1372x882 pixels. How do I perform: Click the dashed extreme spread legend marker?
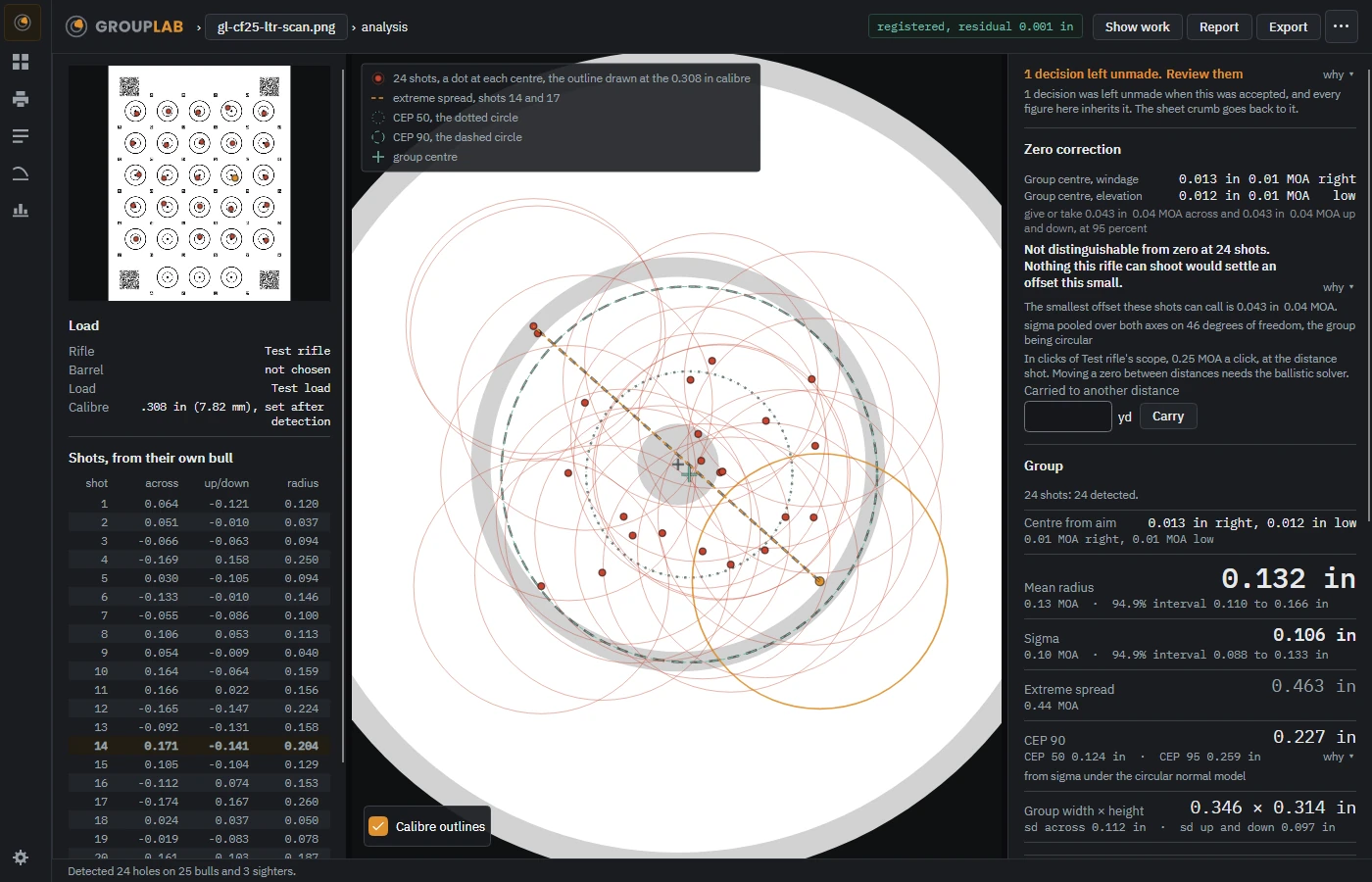378,98
